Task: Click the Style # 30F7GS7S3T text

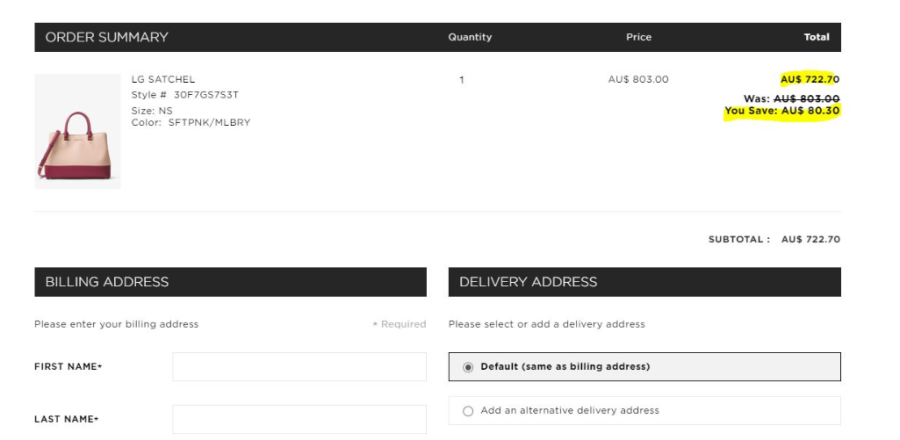Action: [185, 95]
